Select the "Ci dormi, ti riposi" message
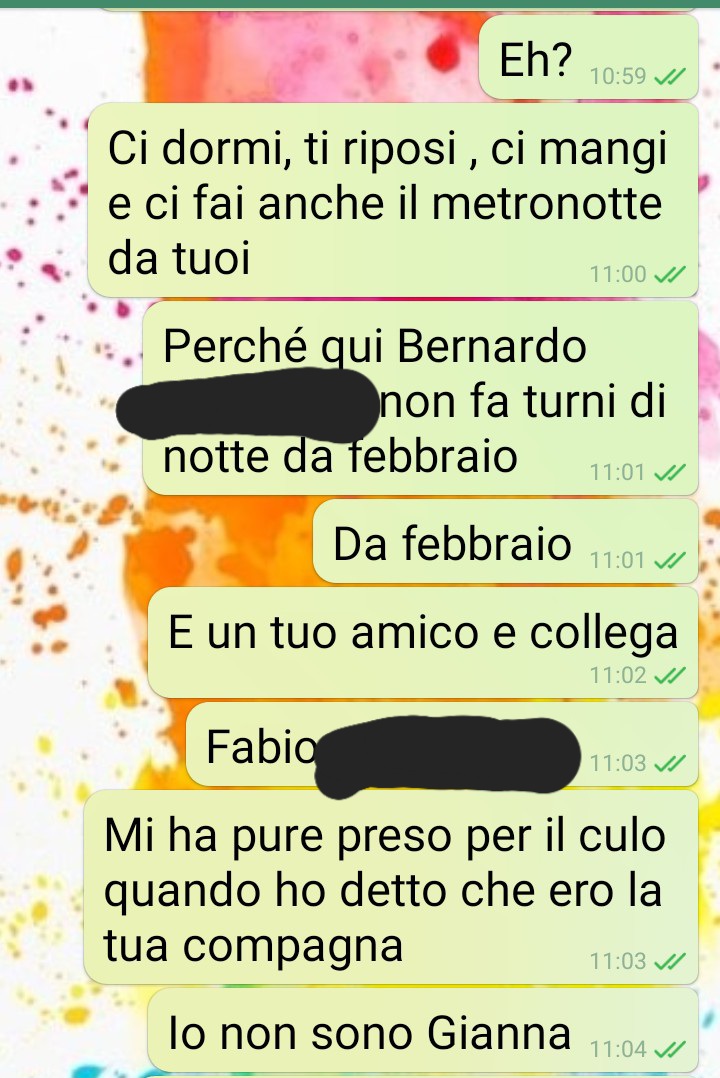Viewport: 720px width, 1078px height. pos(393,201)
